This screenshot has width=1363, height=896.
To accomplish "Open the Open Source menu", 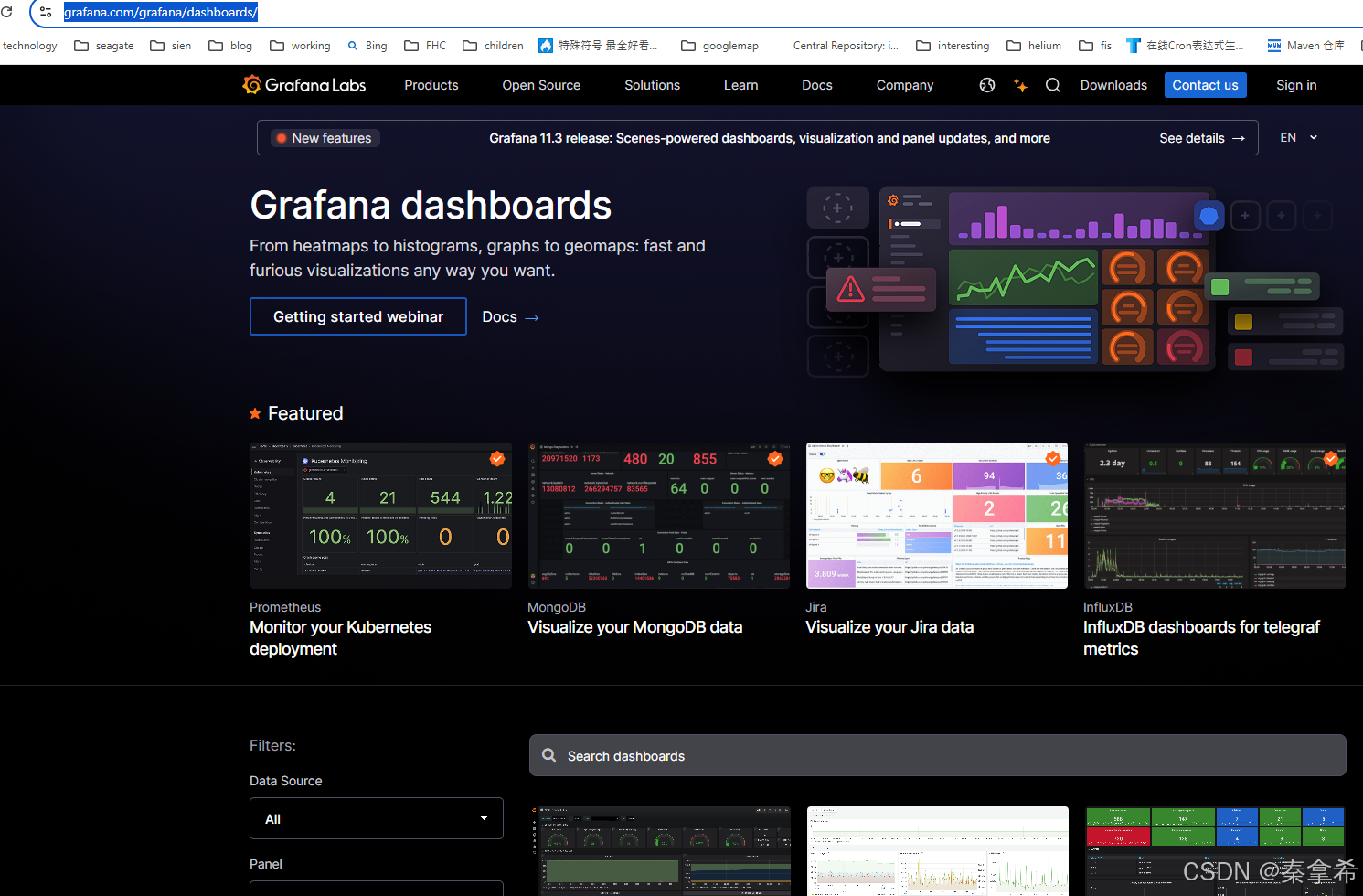I will click(x=541, y=85).
